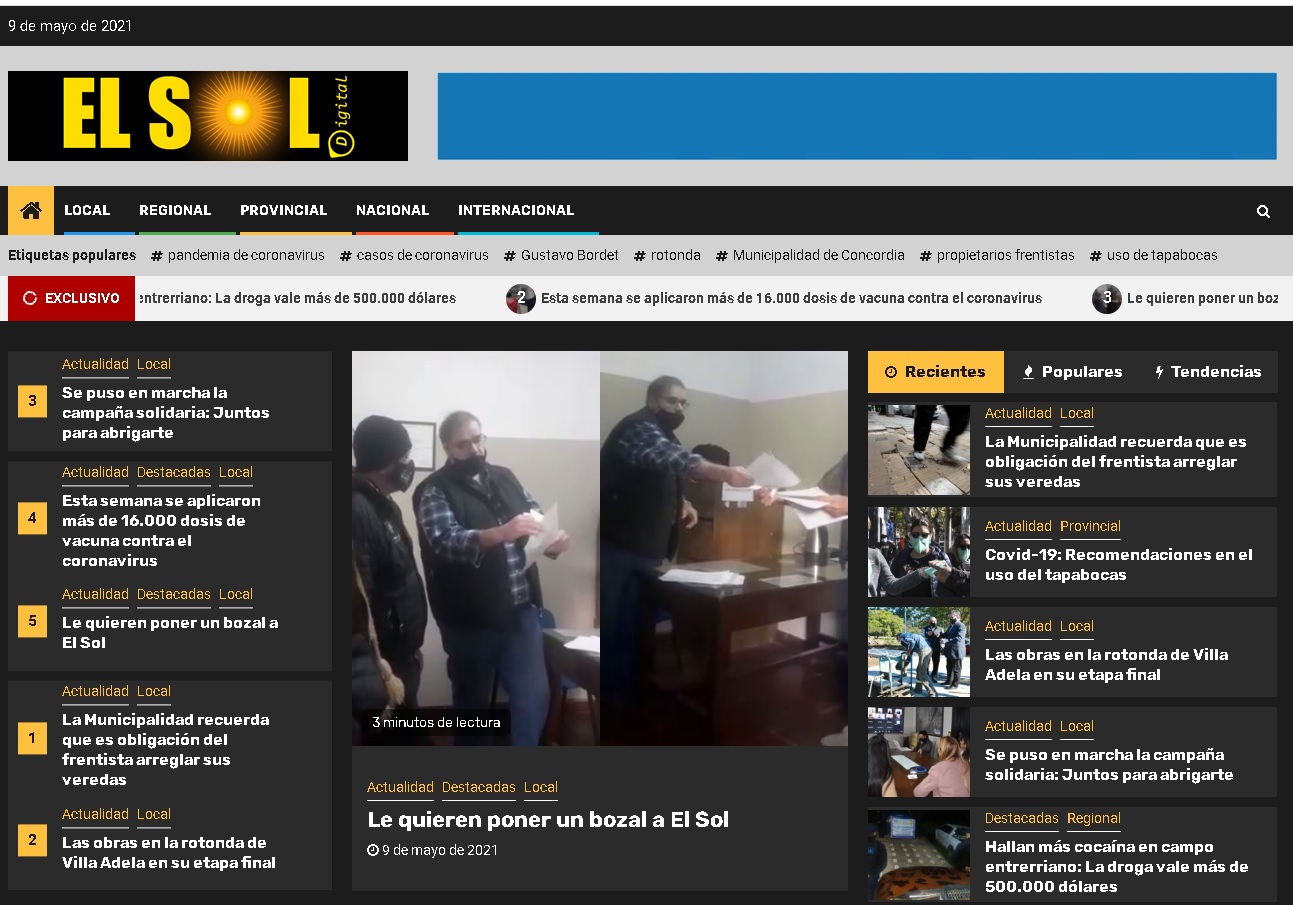The height and width of the screenshot is (905, 1293).
Task: Click the El Sol Digital logo
Action: (208, 116)
